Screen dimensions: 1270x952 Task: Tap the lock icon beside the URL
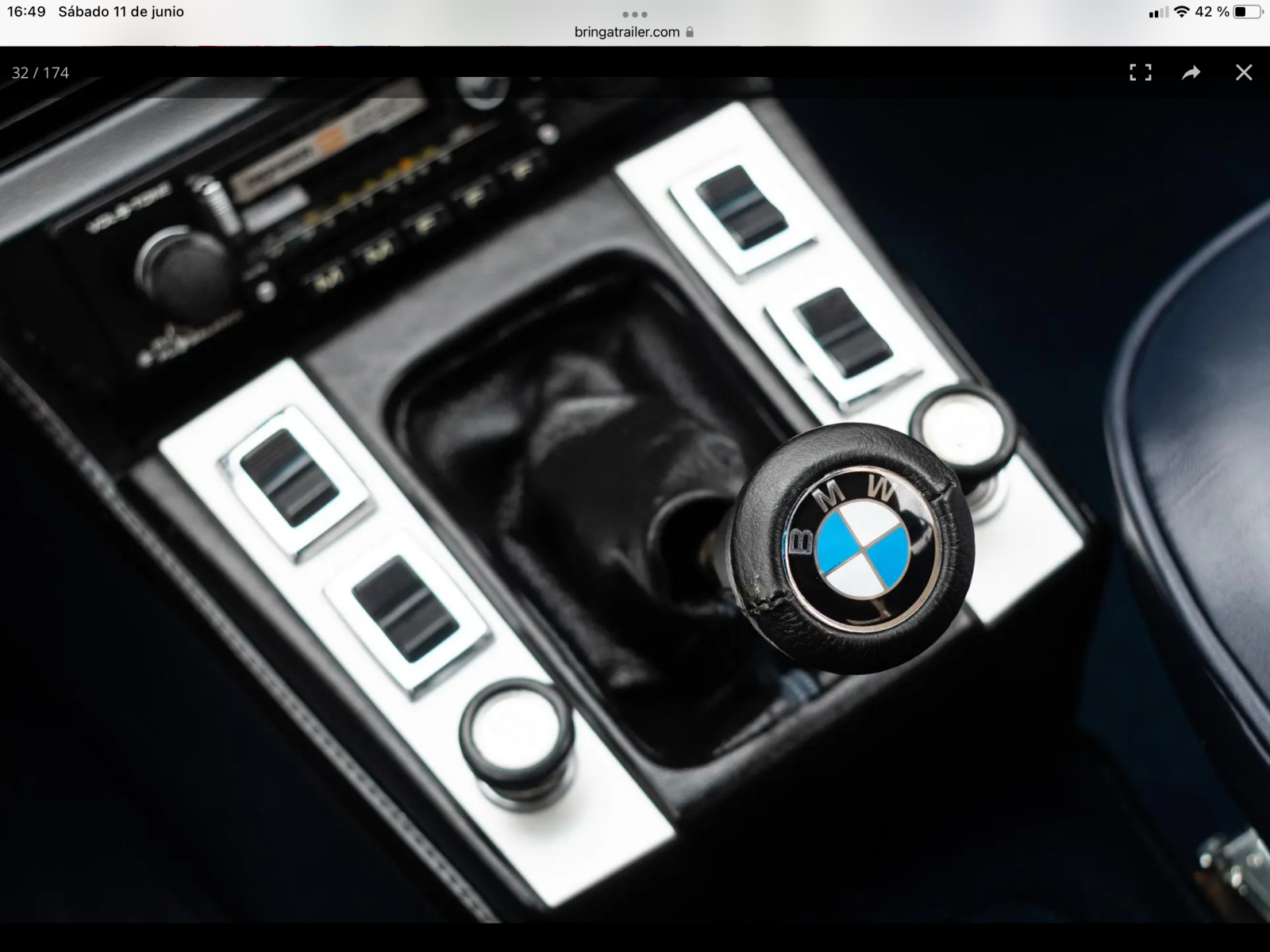coord(690,32)
